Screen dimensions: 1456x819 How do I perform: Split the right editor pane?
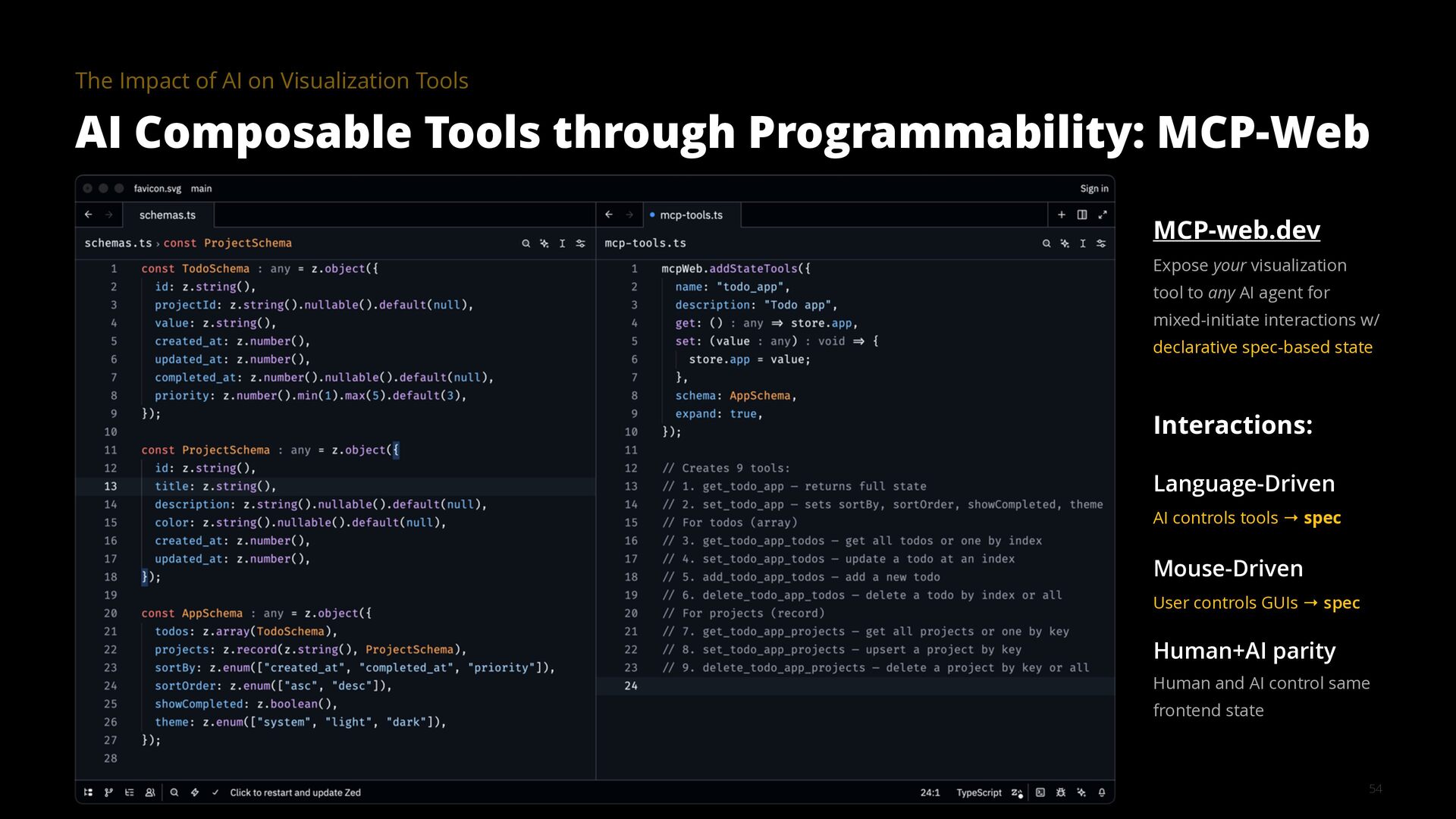point(1082,215)
